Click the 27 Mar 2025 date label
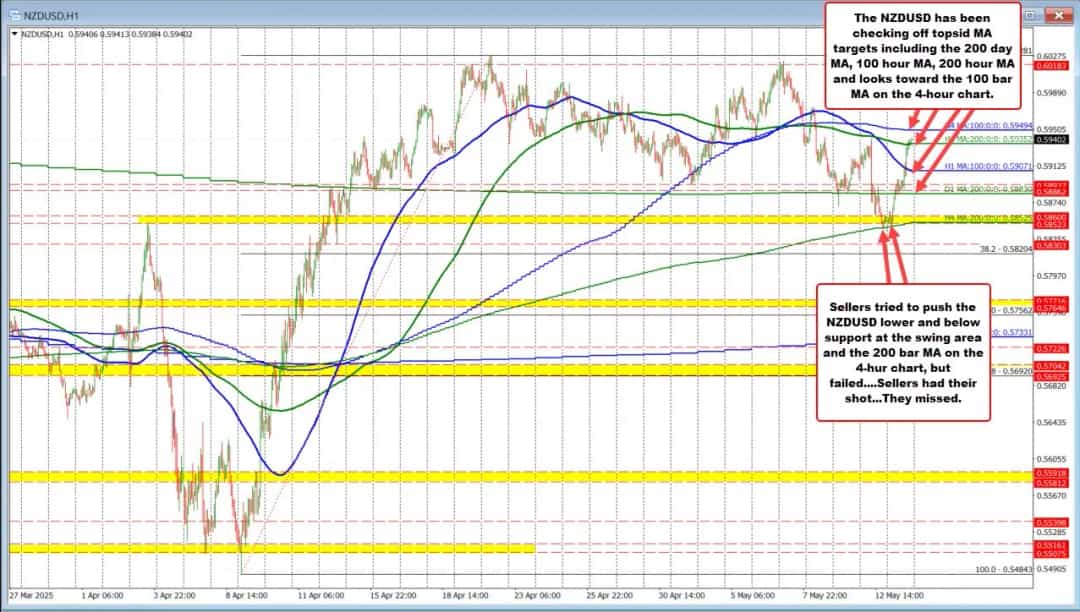Viewport: 1080px width, 612px height. click(33, 594)
